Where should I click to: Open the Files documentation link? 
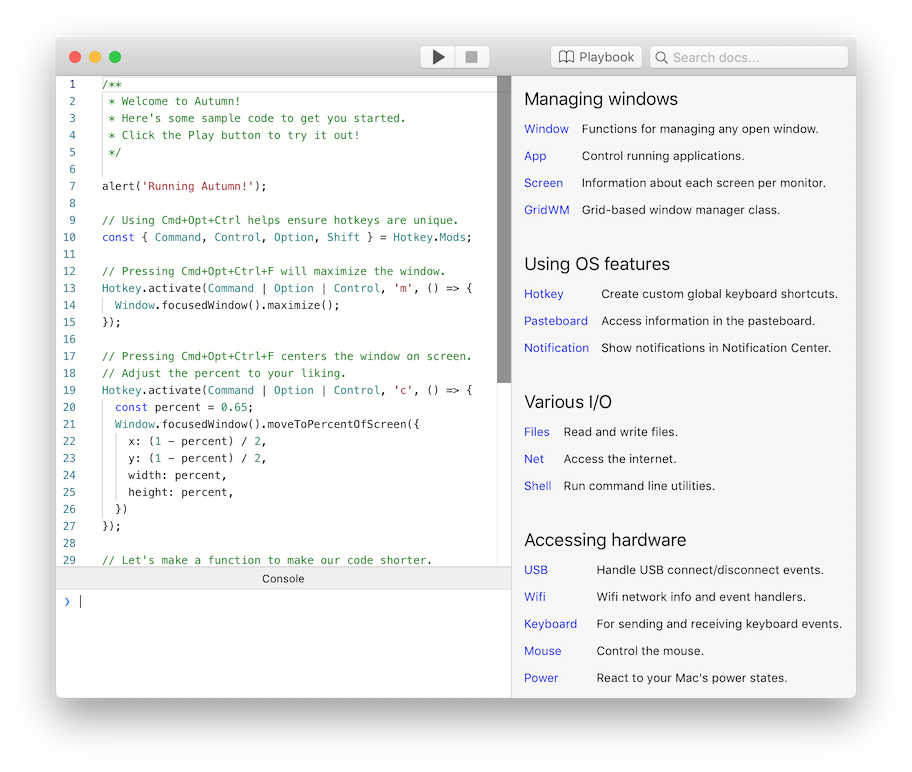coord(537,432)
